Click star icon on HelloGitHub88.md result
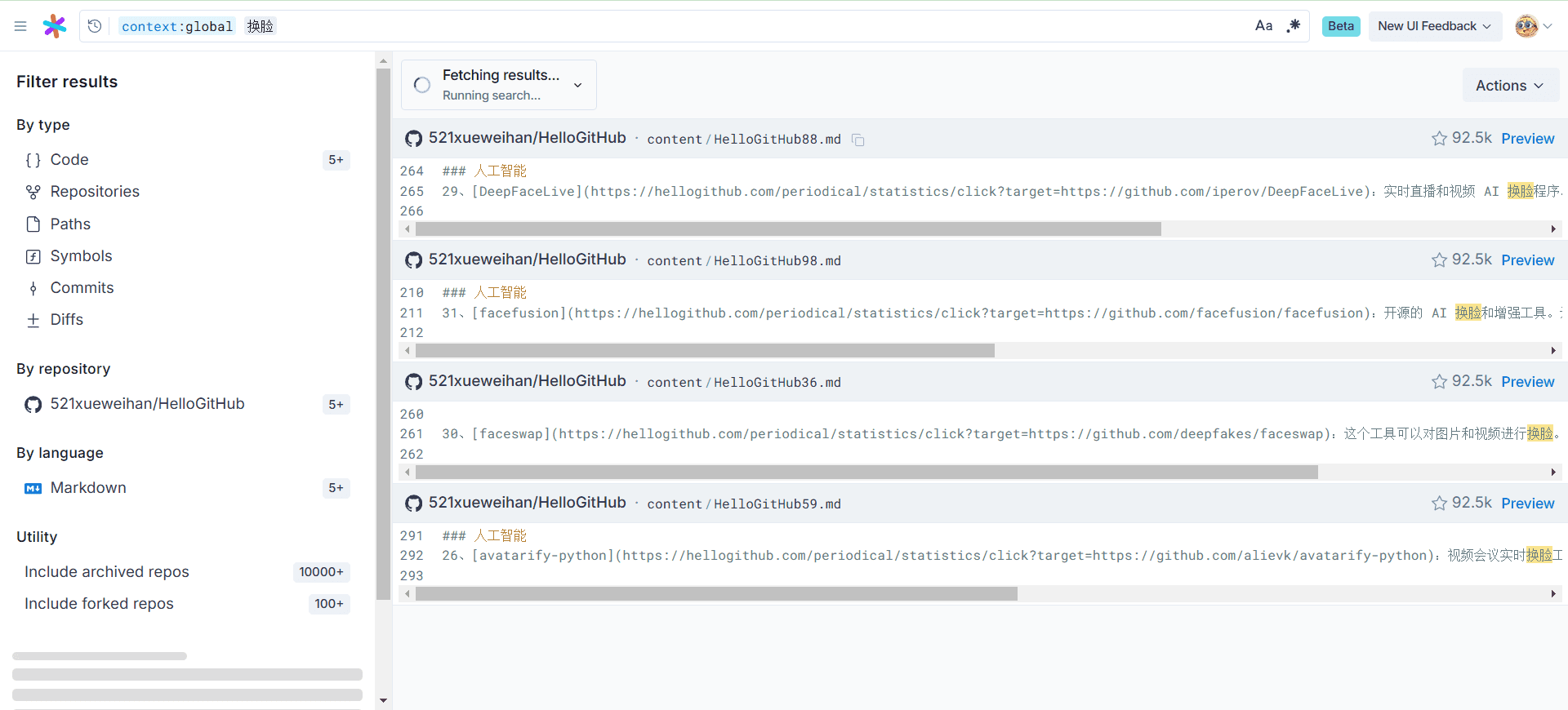This screenshot has width=1568, height=710. coord(1439,139)
